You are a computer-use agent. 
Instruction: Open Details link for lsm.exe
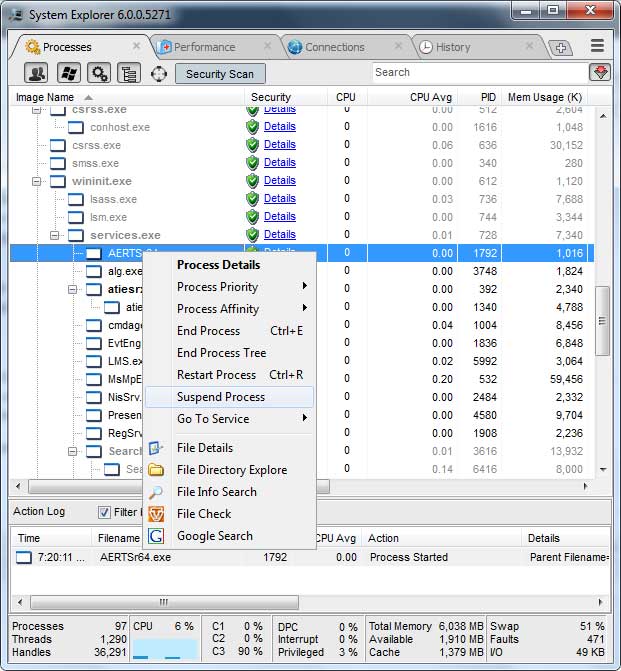(279, 217)
